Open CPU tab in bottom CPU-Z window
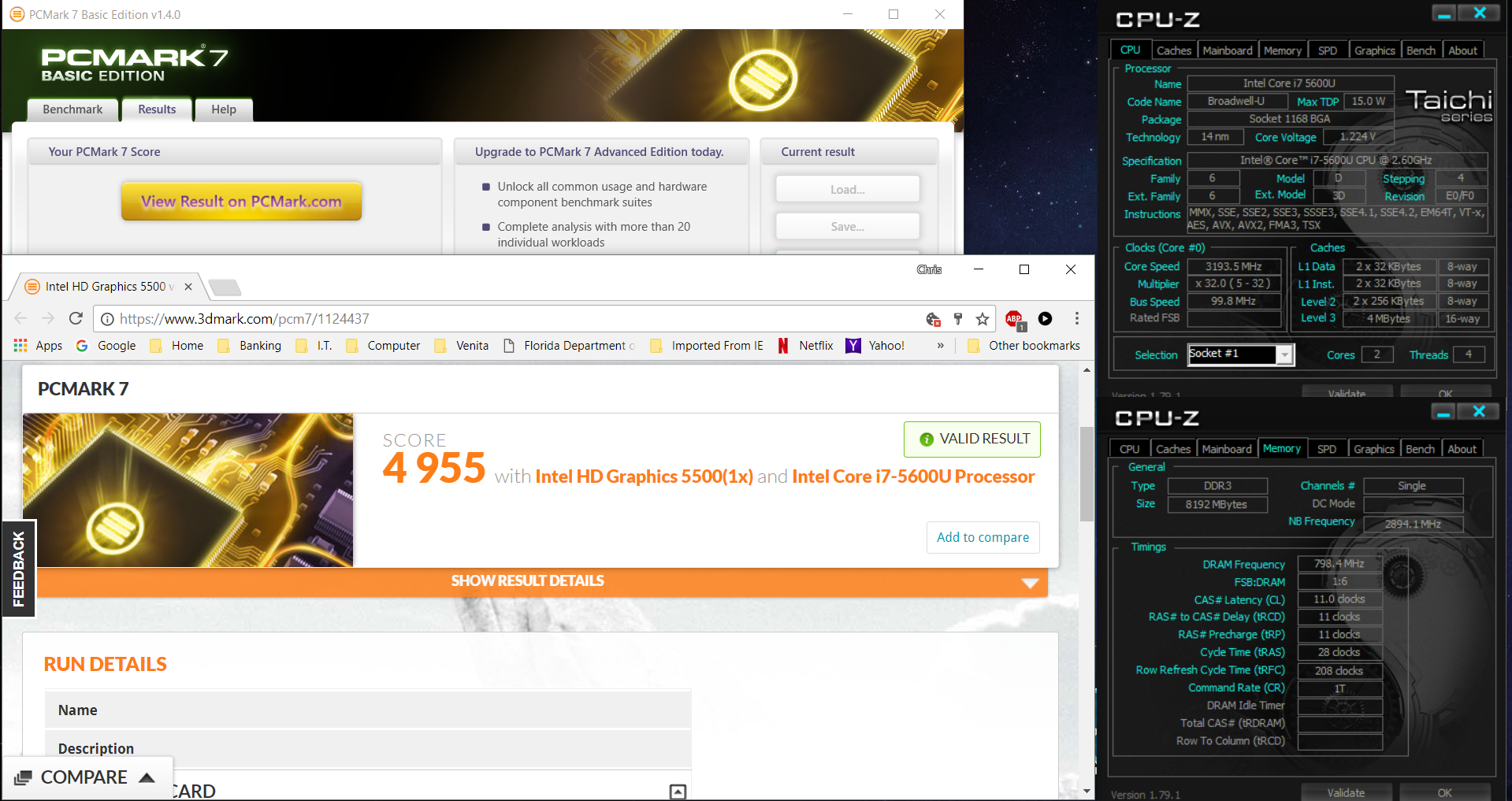 click(x=1130, y=449)
